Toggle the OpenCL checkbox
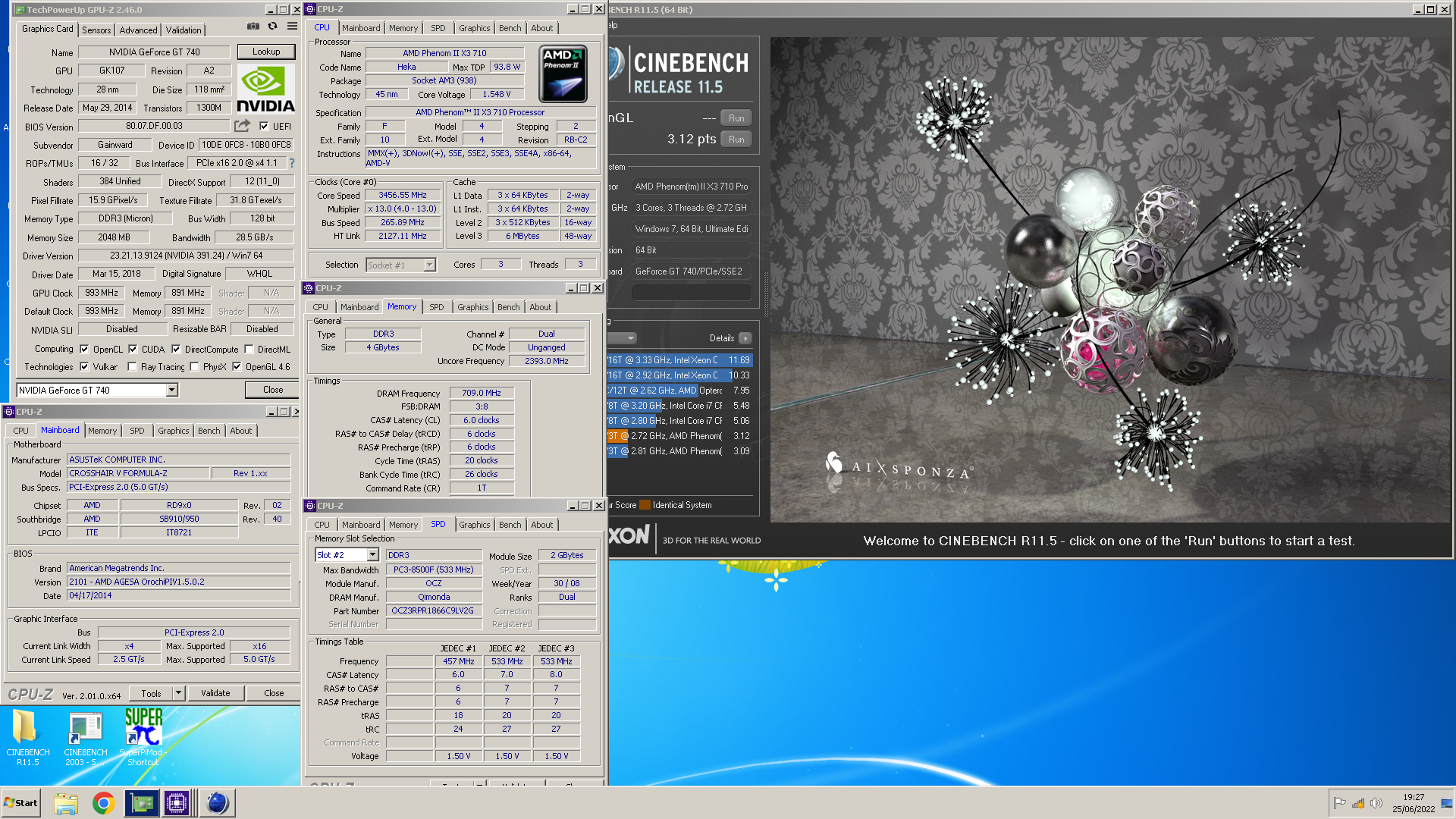1456x819 pixels. click(84, 350)
